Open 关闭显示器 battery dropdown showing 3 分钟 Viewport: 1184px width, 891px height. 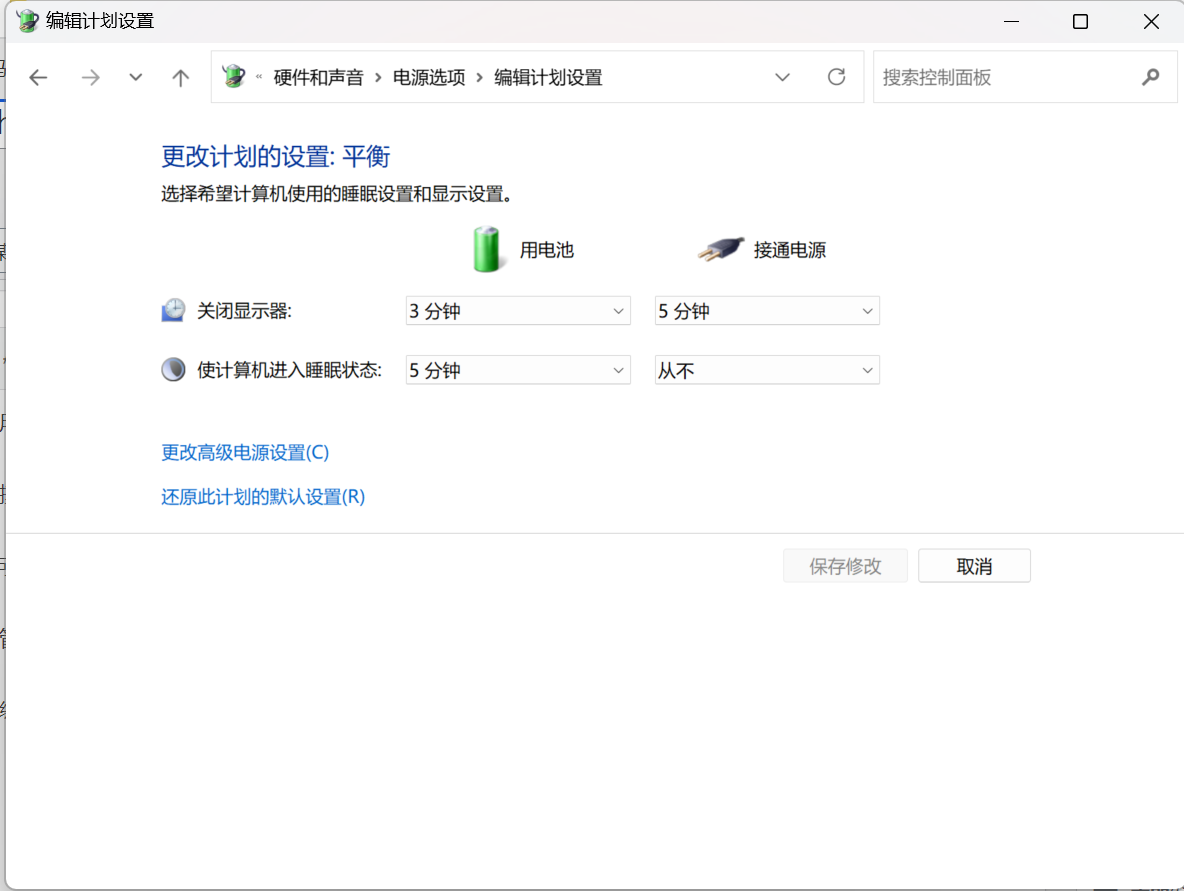(518, 311)
